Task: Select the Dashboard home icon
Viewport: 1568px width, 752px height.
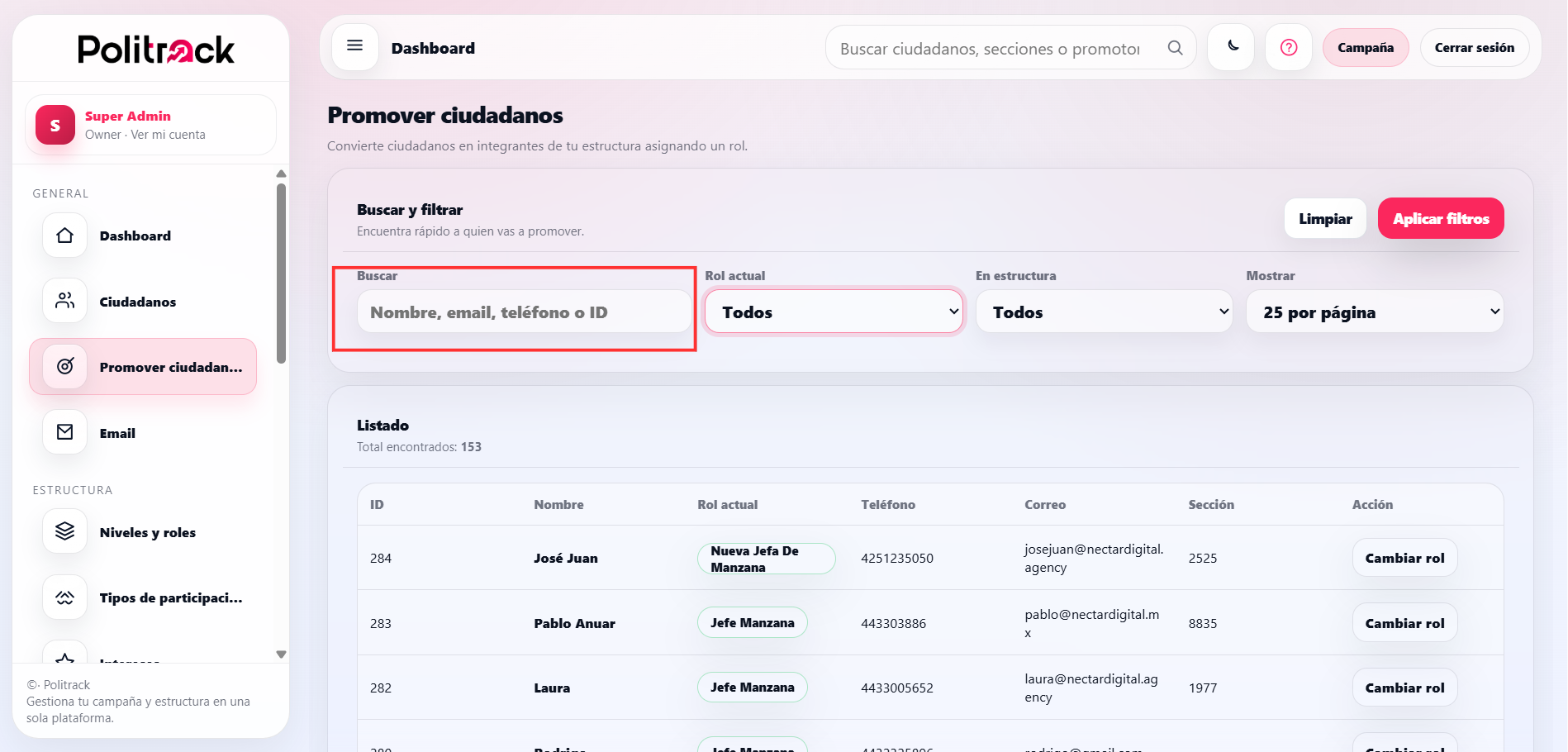Action: (x=64, y=236)
